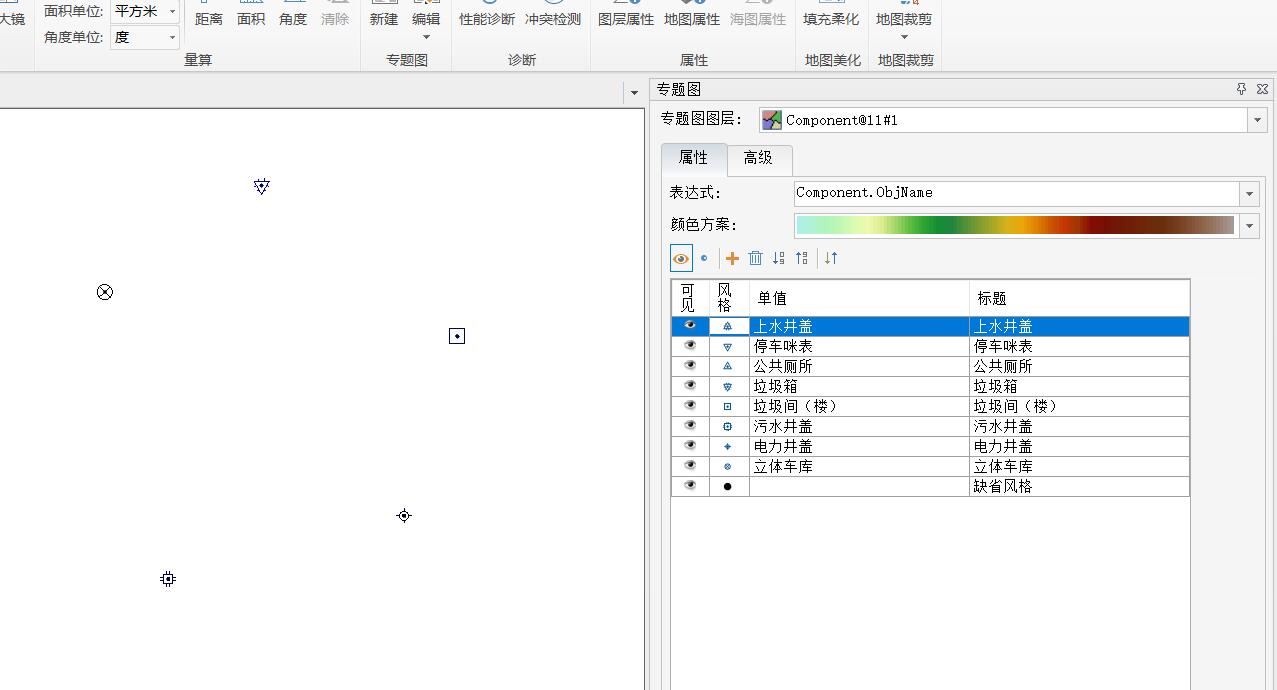Select the 属性 tab
Screen dimensions: 1277x690
693,158
